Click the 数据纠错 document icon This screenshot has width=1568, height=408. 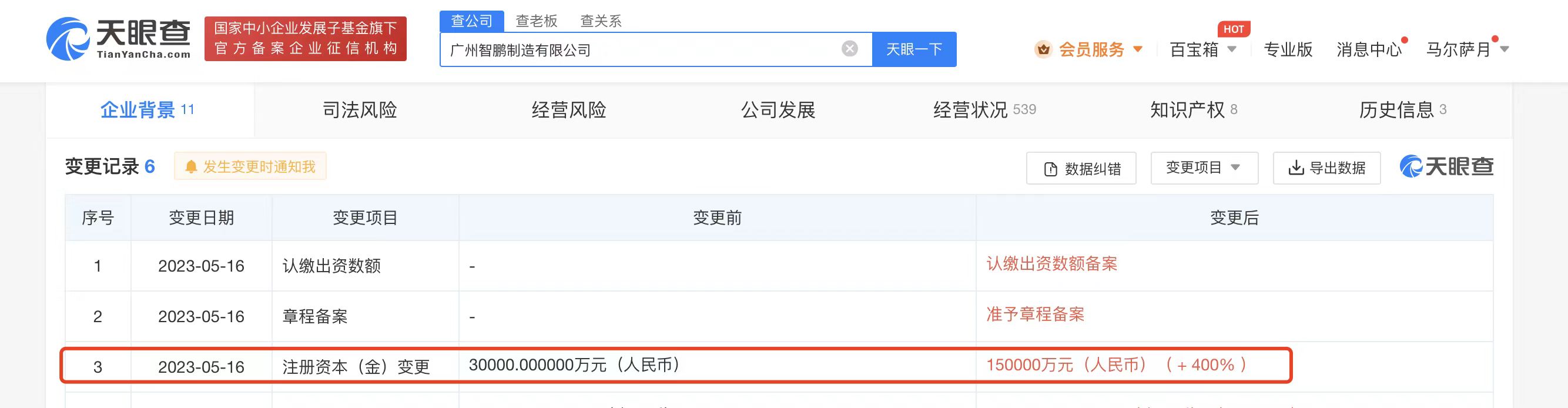pyautogui.click(x=1051, y=169)
